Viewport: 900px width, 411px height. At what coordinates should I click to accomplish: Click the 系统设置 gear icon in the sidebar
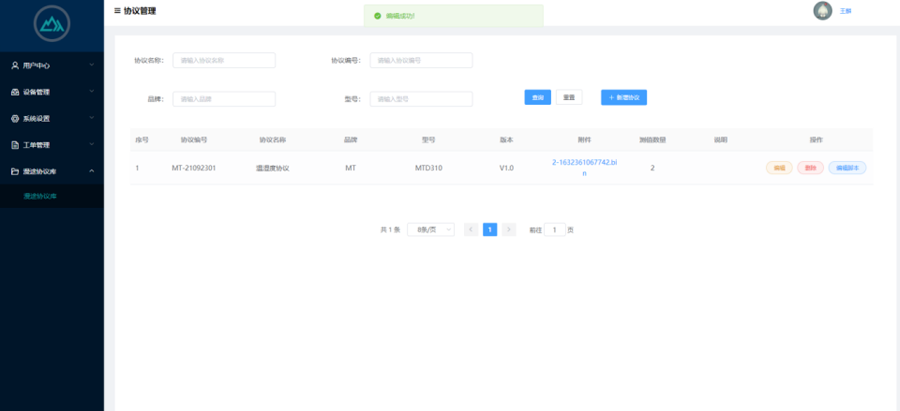tap(15, 118)
